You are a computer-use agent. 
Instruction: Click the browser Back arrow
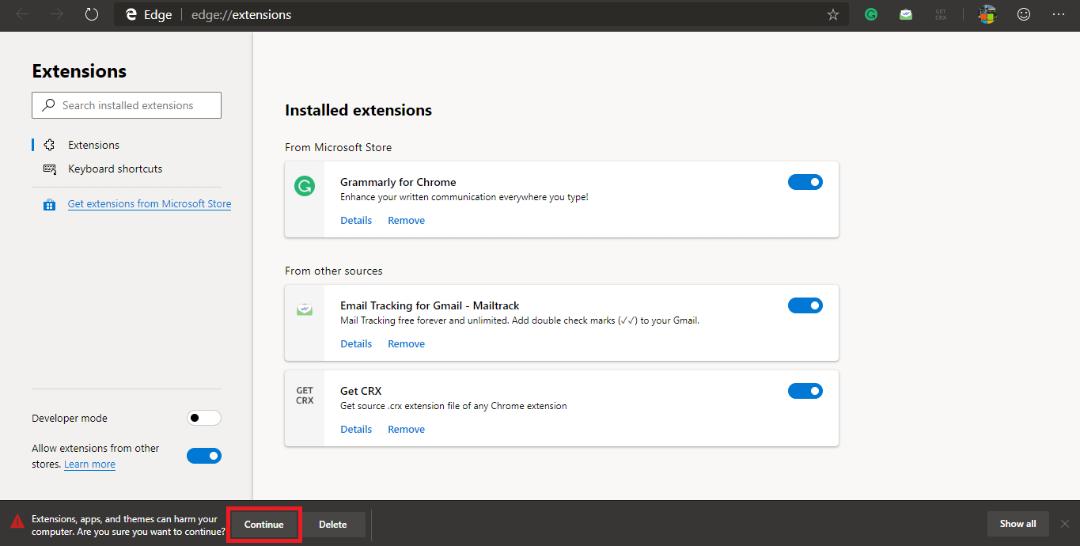[x=22, y=14]
